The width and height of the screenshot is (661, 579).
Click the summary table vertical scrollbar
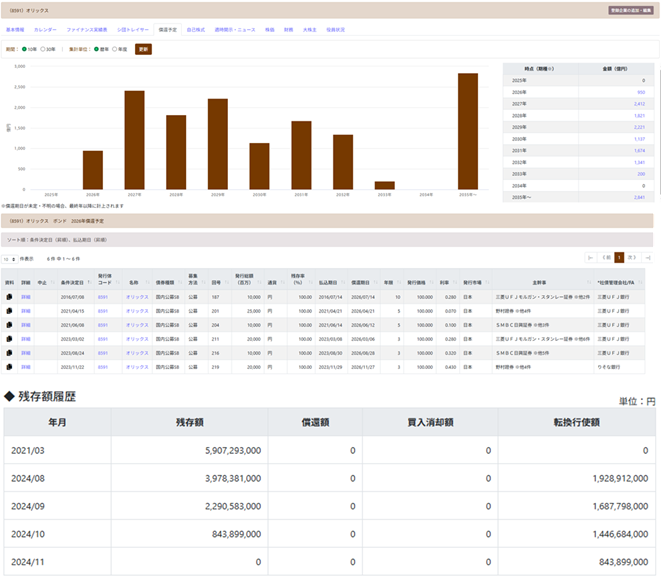coord(658,131)
